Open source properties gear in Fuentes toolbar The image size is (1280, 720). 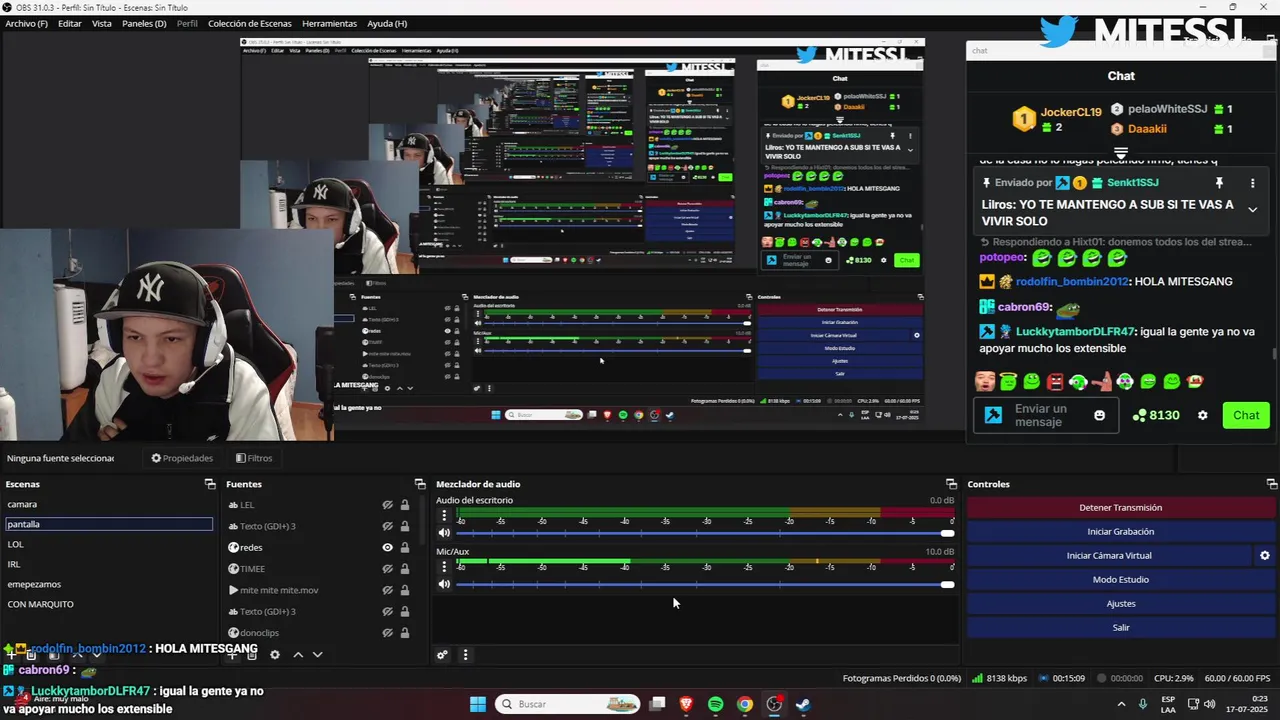tap(275, 655)
